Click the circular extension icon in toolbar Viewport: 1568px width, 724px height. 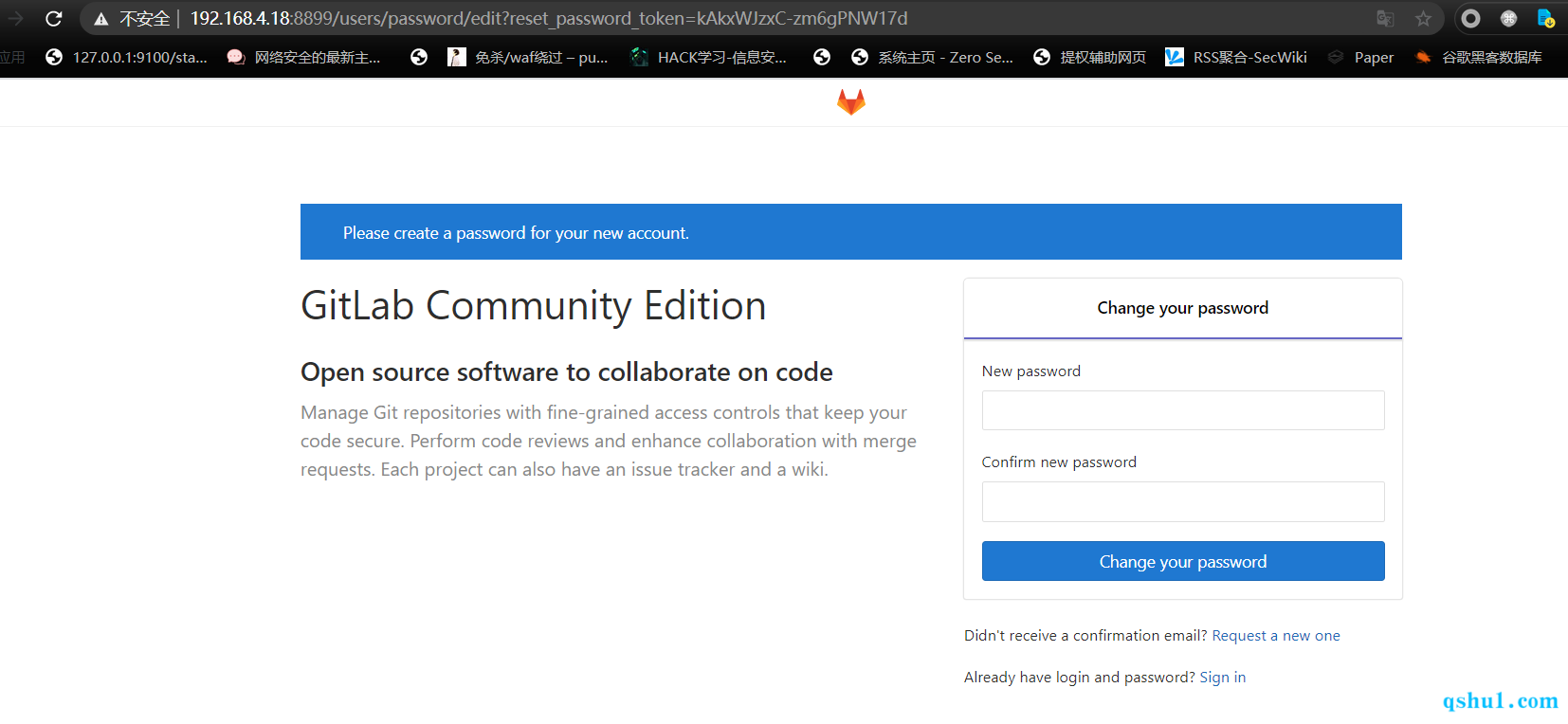(1470, 18)
